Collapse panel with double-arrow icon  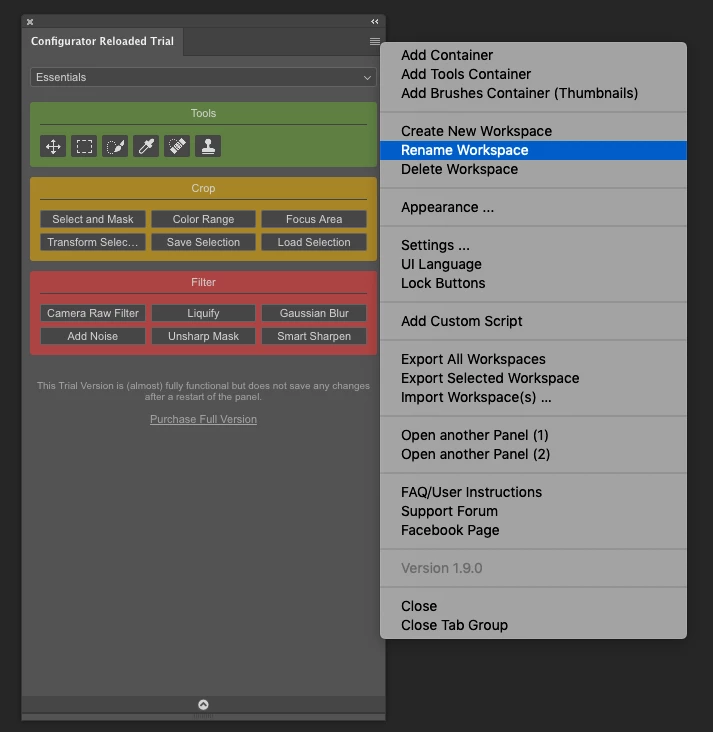click(x=374, y=21)
